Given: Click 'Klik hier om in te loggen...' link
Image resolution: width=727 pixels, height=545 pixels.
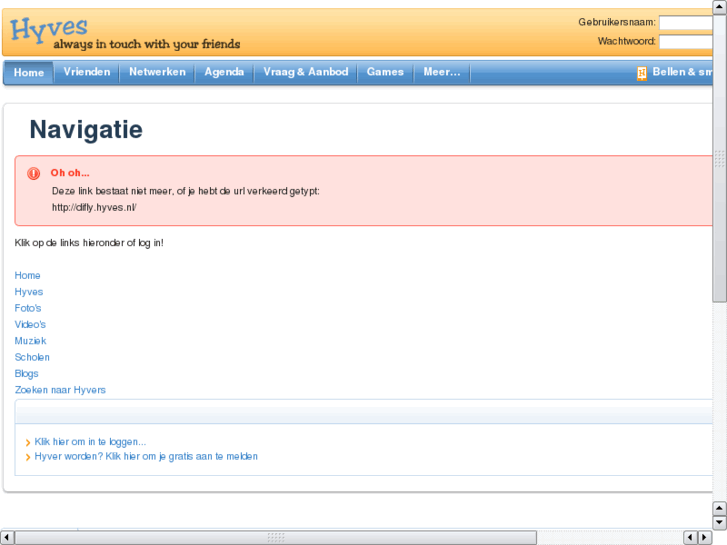Looking at the screenshot, I should [90, 442].
